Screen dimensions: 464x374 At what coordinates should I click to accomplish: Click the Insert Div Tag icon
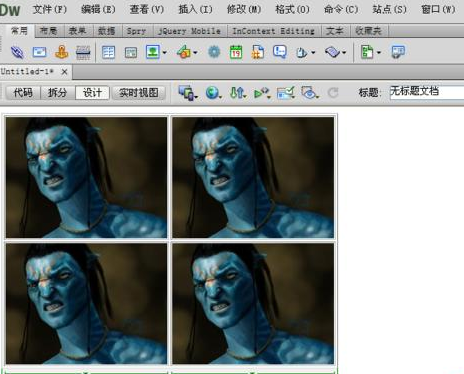click(x=131, y=52)
